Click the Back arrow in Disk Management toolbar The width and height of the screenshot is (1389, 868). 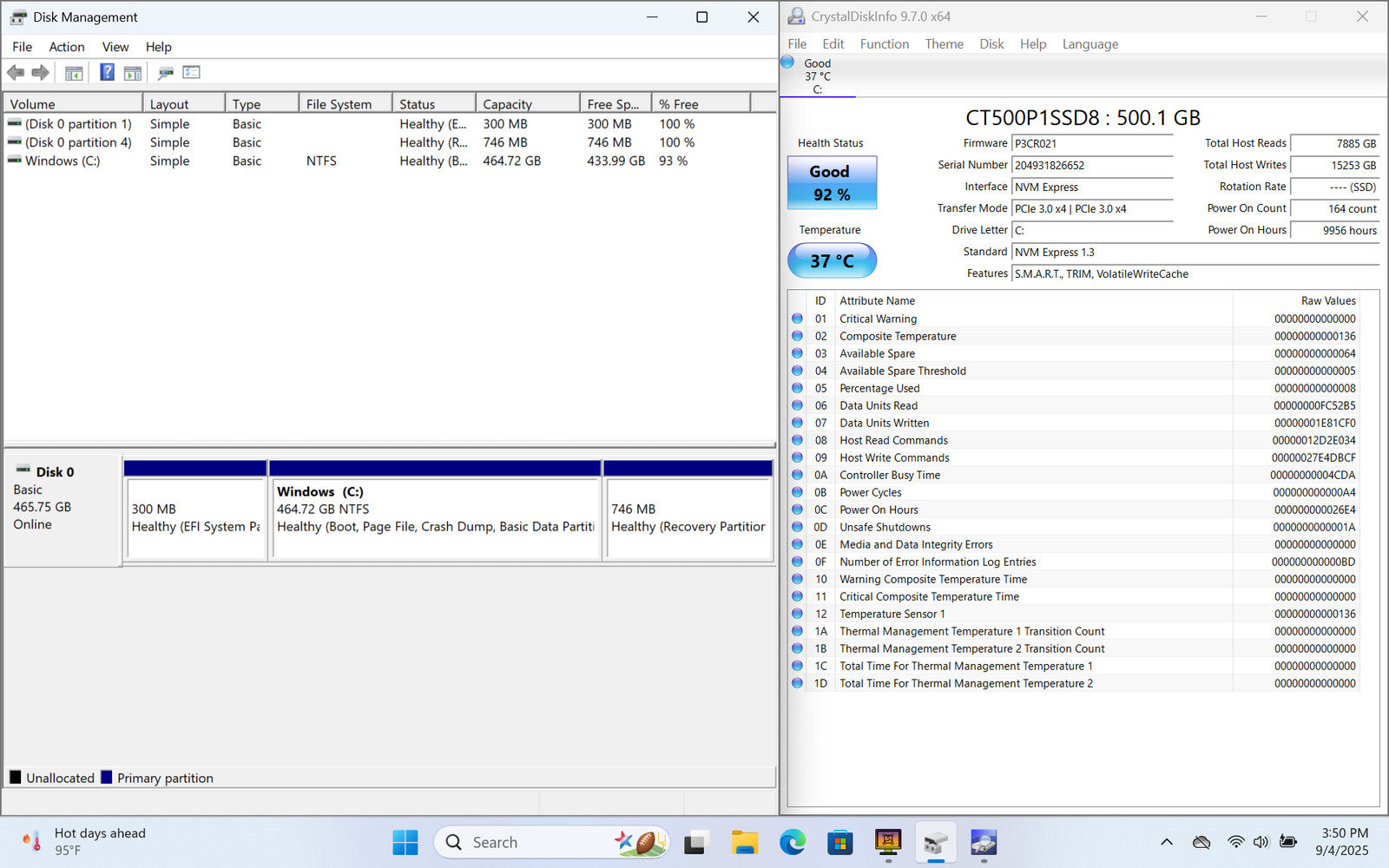[x=16, y=73]
